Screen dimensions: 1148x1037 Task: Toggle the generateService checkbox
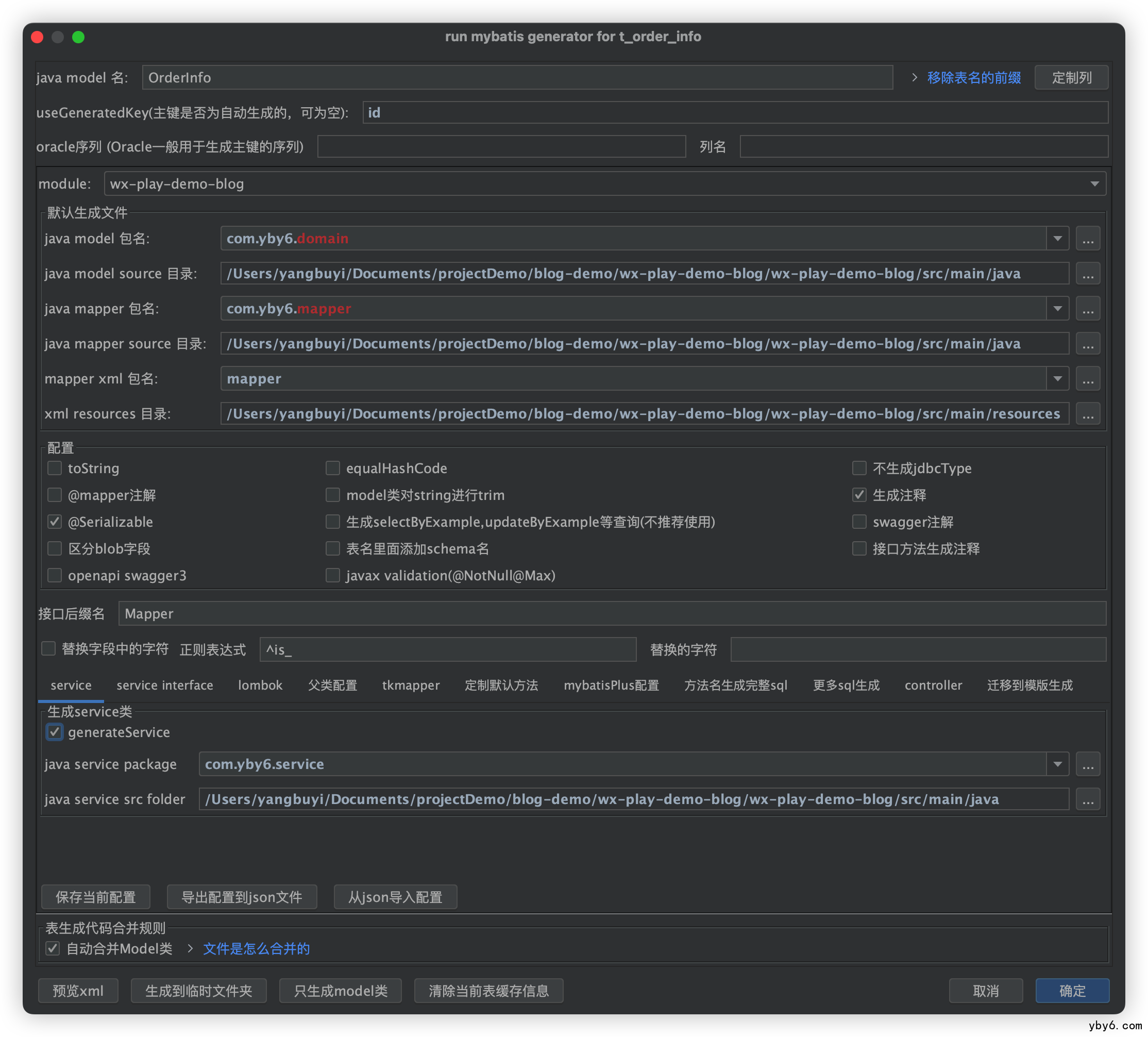point(55,732)
